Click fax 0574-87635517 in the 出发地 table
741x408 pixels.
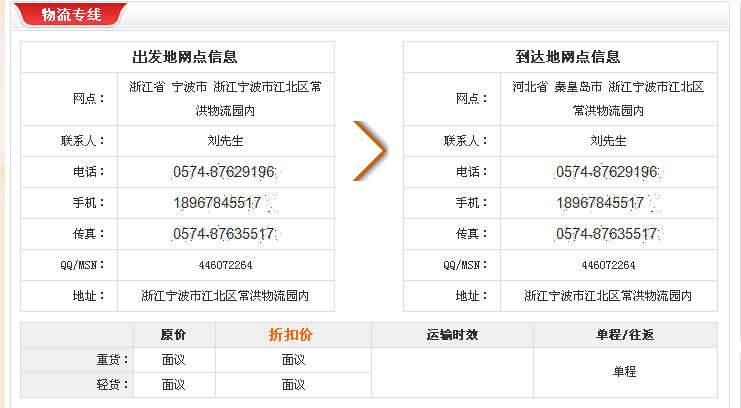(x=224, y=234)
